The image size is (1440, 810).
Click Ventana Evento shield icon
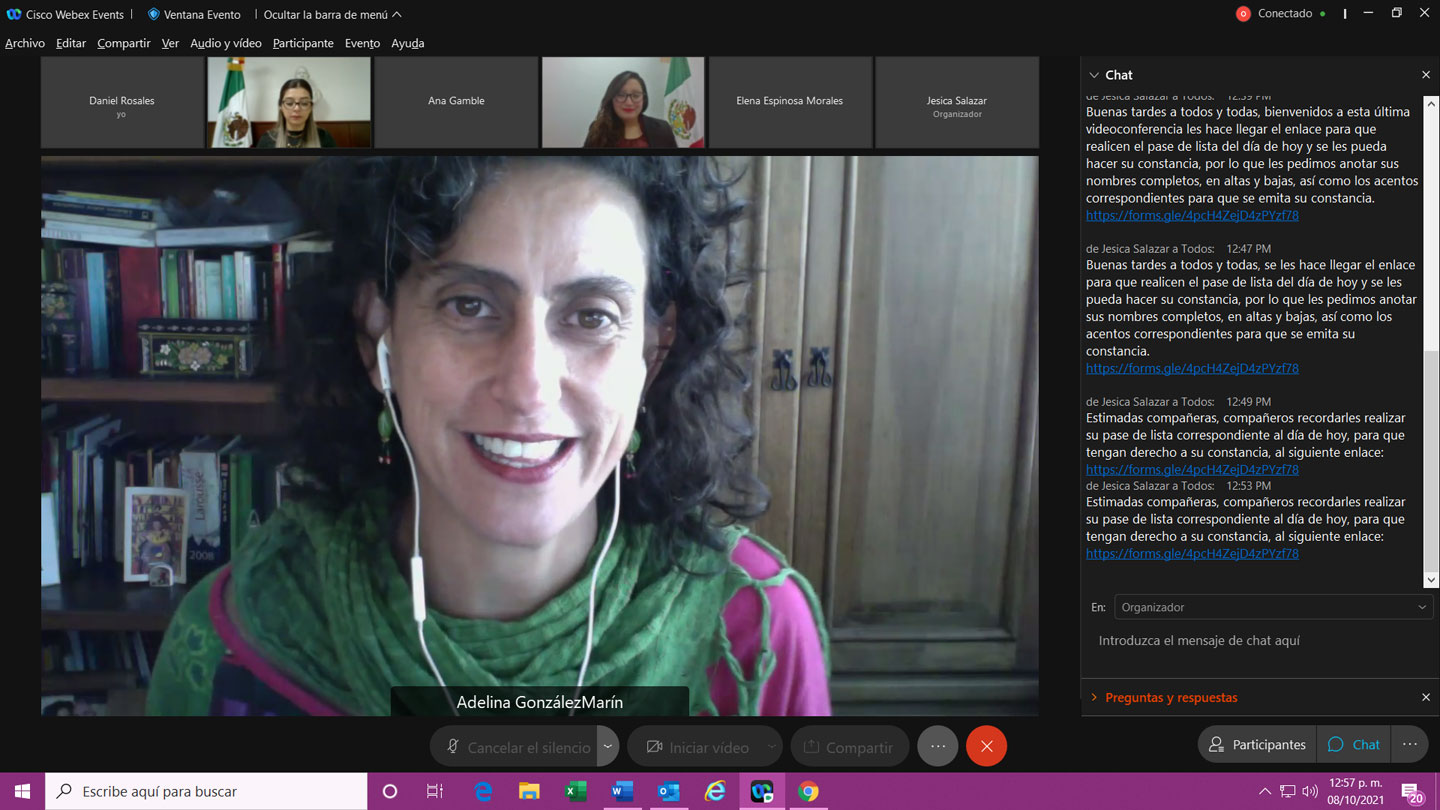click(154, 14)
